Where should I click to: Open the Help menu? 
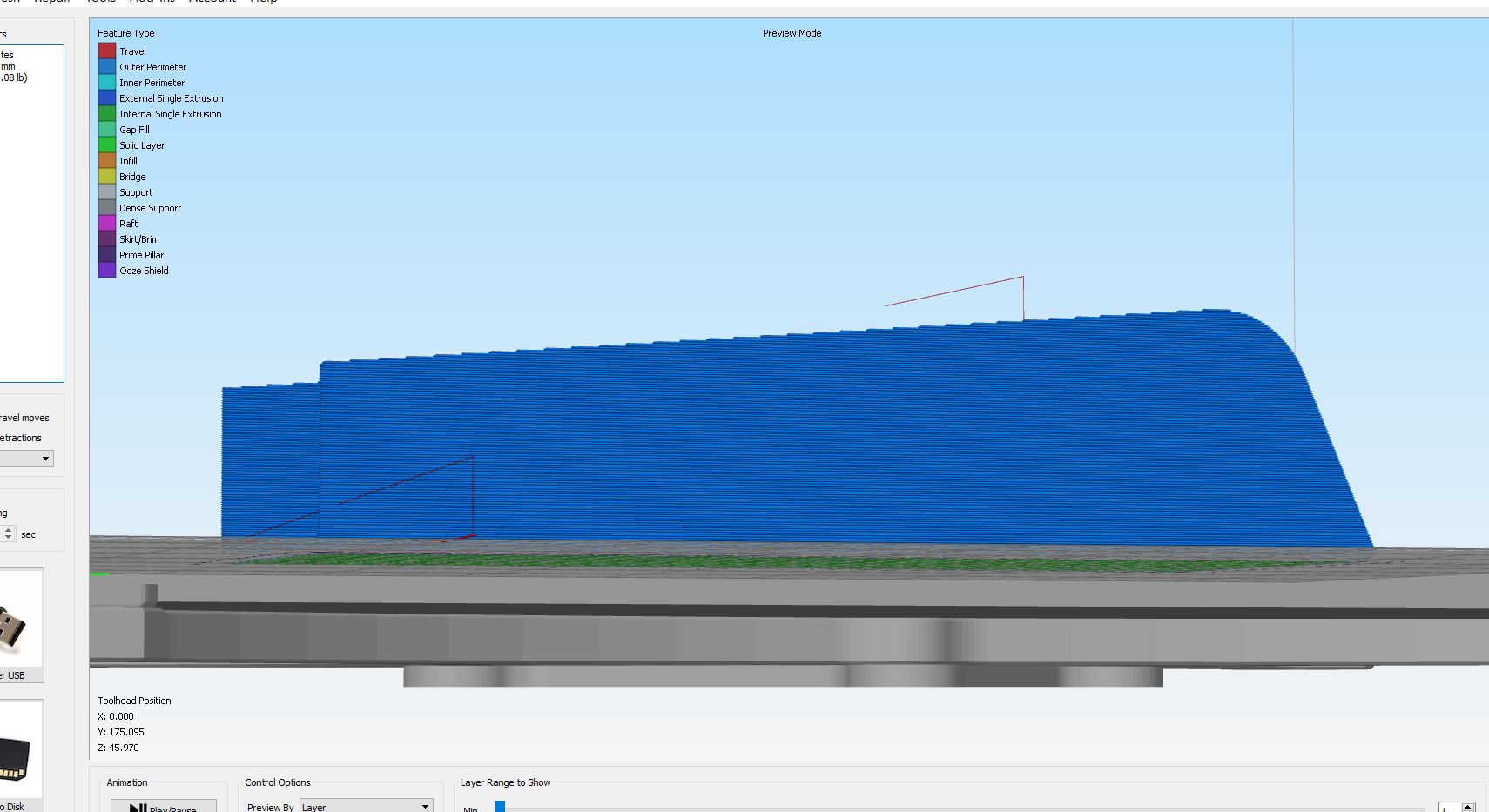[x=263, y=2]
